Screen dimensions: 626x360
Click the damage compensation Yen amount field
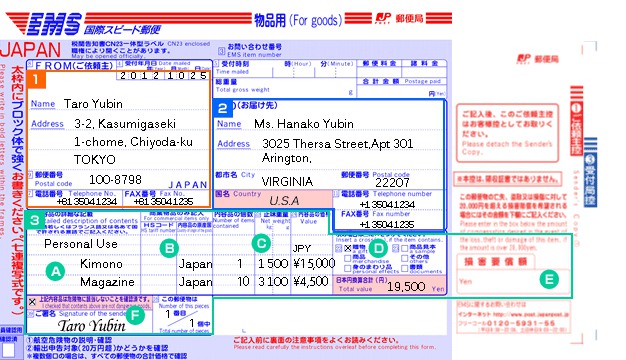[x=513, y=282]
